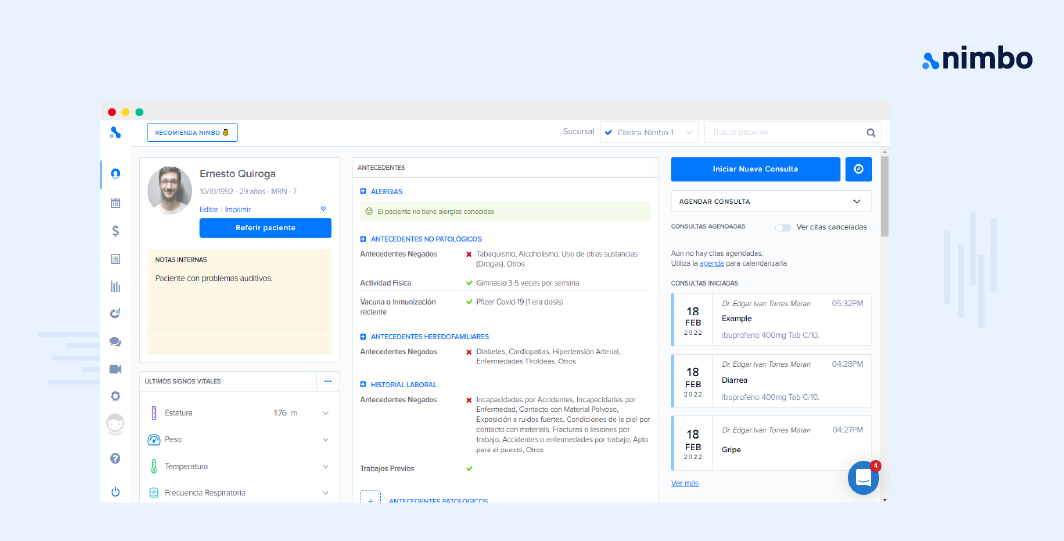The height and width of the screenshot is (541, 1064).
Task: Click the Antecedentes Heredofamiliares heading
Action: [x=430, y=337]
